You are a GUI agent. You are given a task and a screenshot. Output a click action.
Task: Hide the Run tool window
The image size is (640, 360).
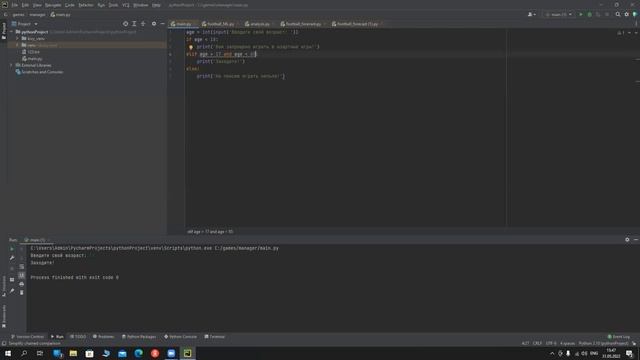[x=636, y=240]
